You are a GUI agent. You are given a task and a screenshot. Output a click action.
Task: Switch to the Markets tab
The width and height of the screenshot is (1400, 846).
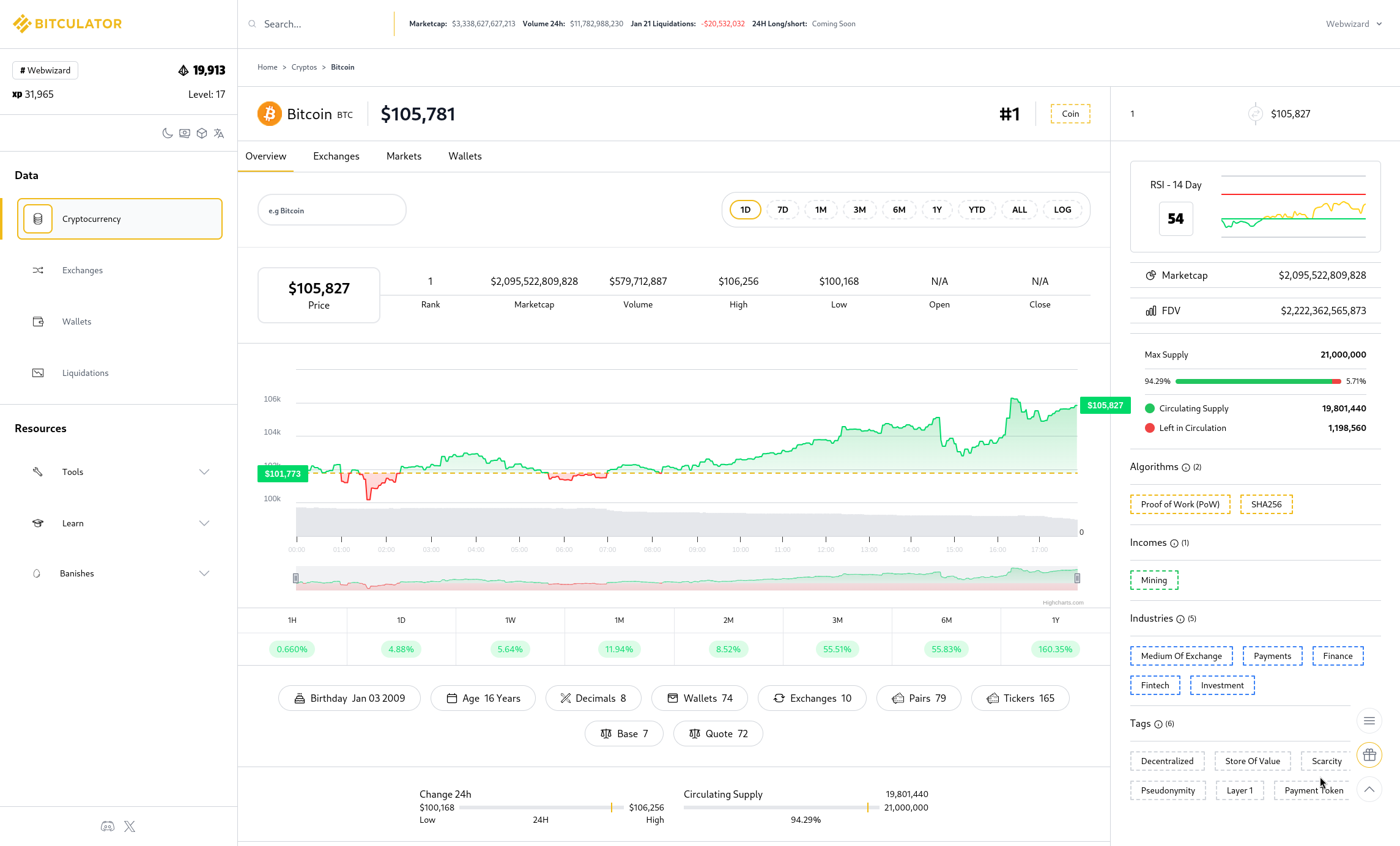click(404, 156)
